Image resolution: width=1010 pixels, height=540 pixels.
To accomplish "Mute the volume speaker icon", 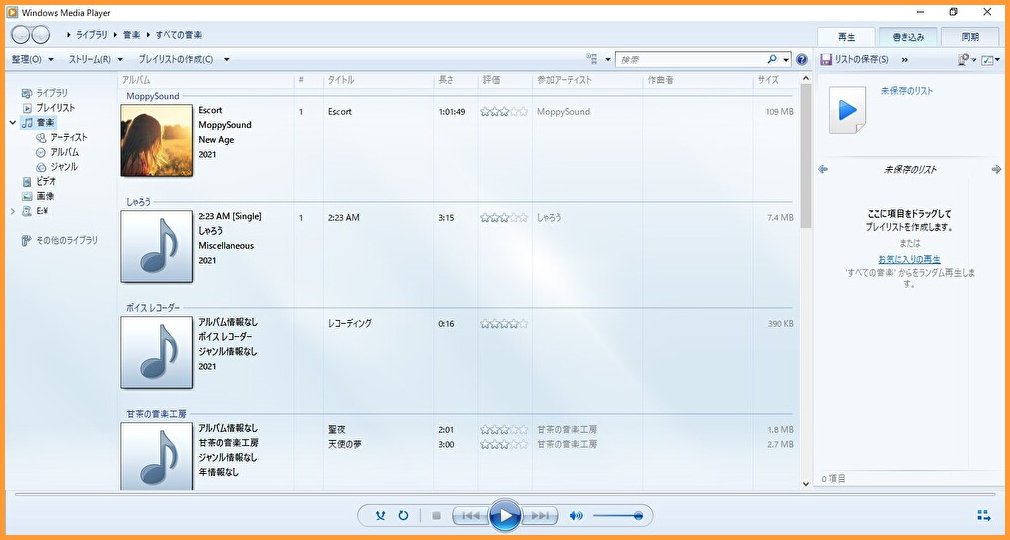I will click(576, 516).
